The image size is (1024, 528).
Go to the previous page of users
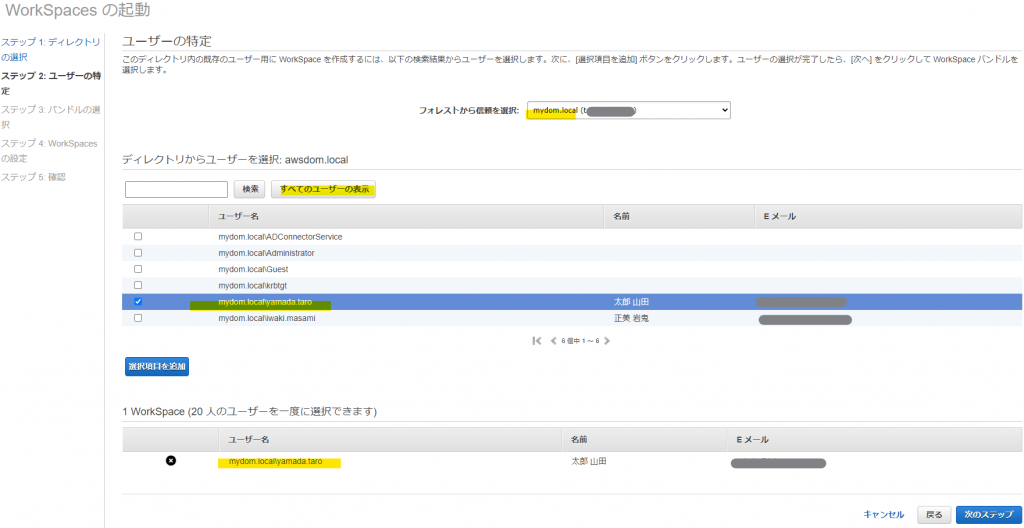(554, 341)
